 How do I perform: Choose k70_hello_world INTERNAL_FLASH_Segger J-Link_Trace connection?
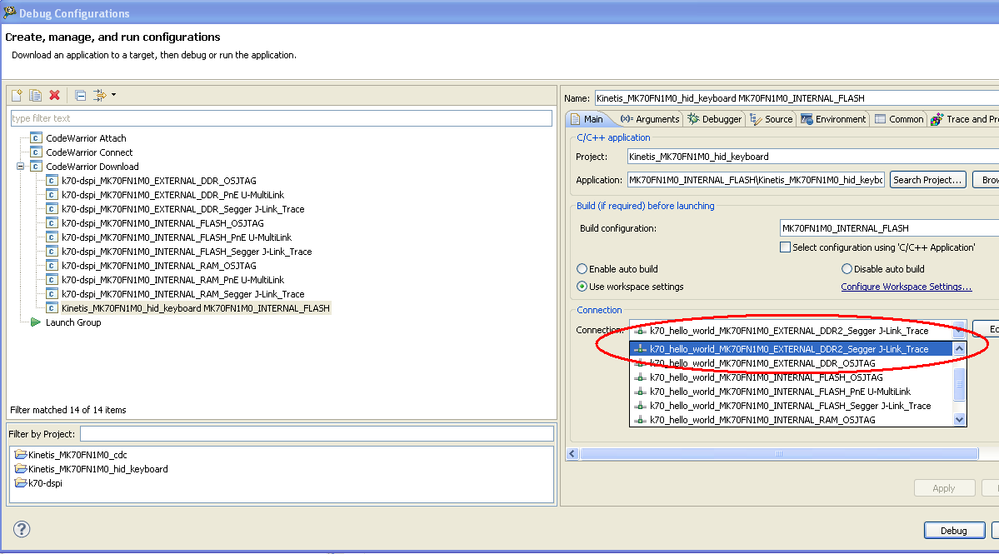(790, 406)
